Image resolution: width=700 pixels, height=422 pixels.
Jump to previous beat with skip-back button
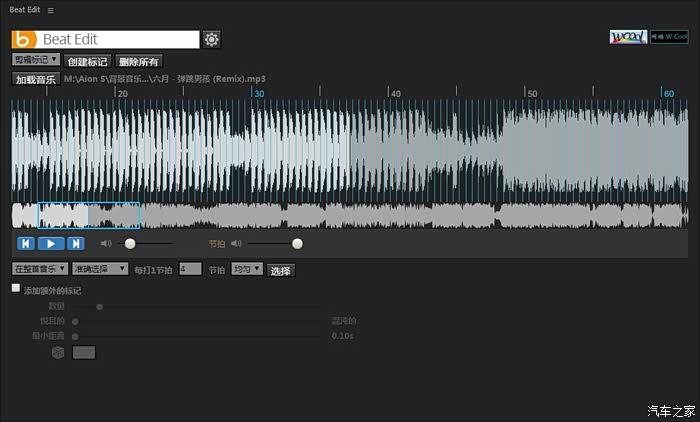tap(26, 244)
